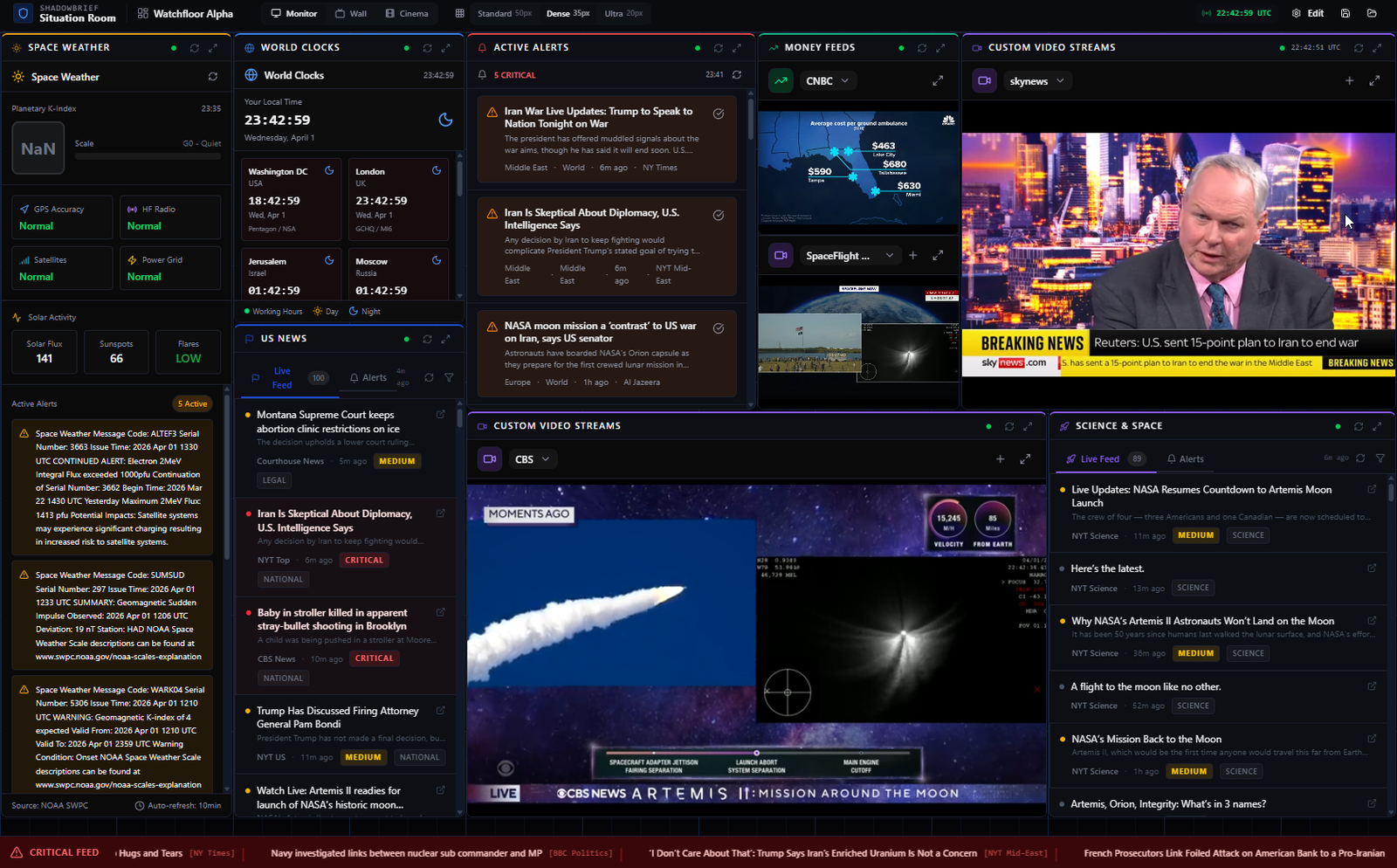This screenshot has width=1397, height=868.
Task: Click the filter icon in US News
Action: pos(449,378)
